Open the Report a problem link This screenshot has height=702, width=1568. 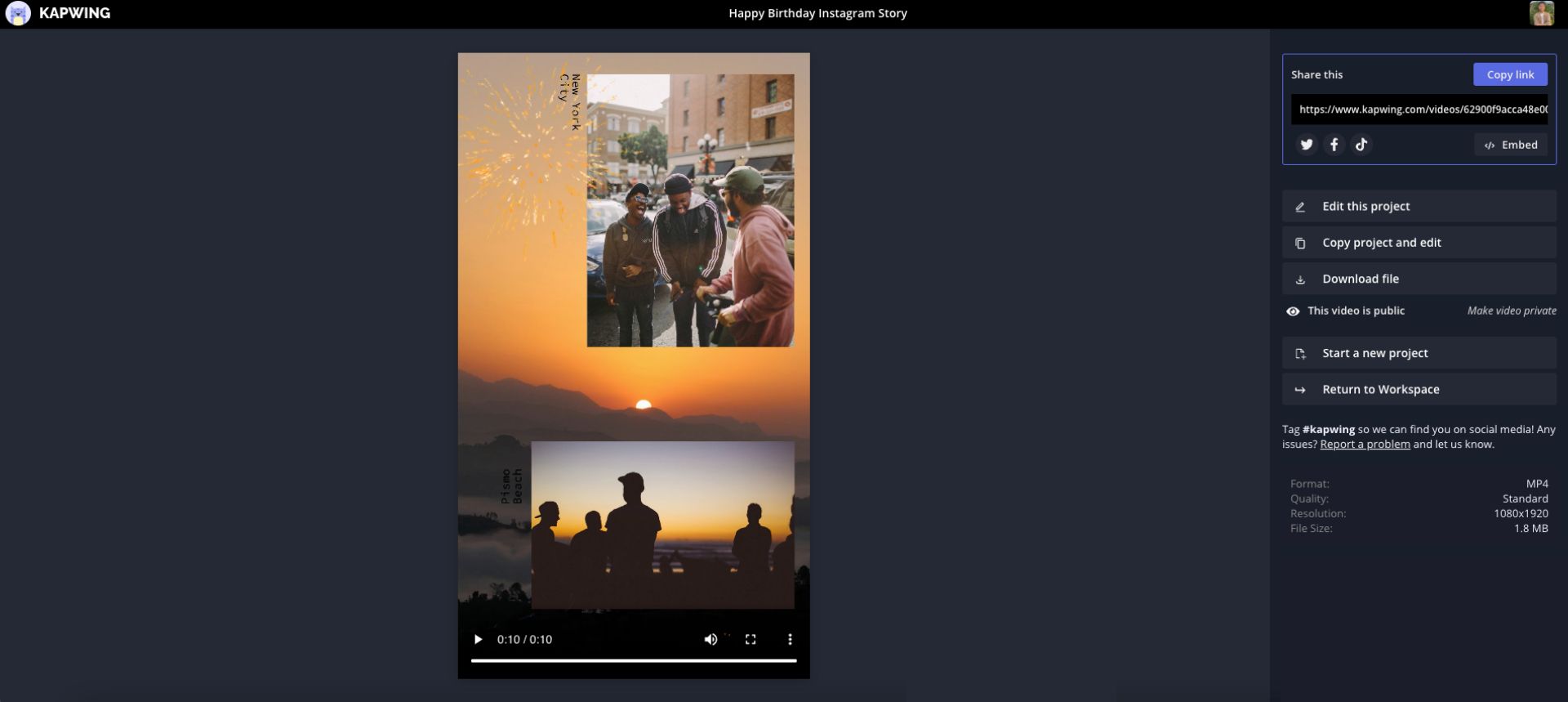1365,445
